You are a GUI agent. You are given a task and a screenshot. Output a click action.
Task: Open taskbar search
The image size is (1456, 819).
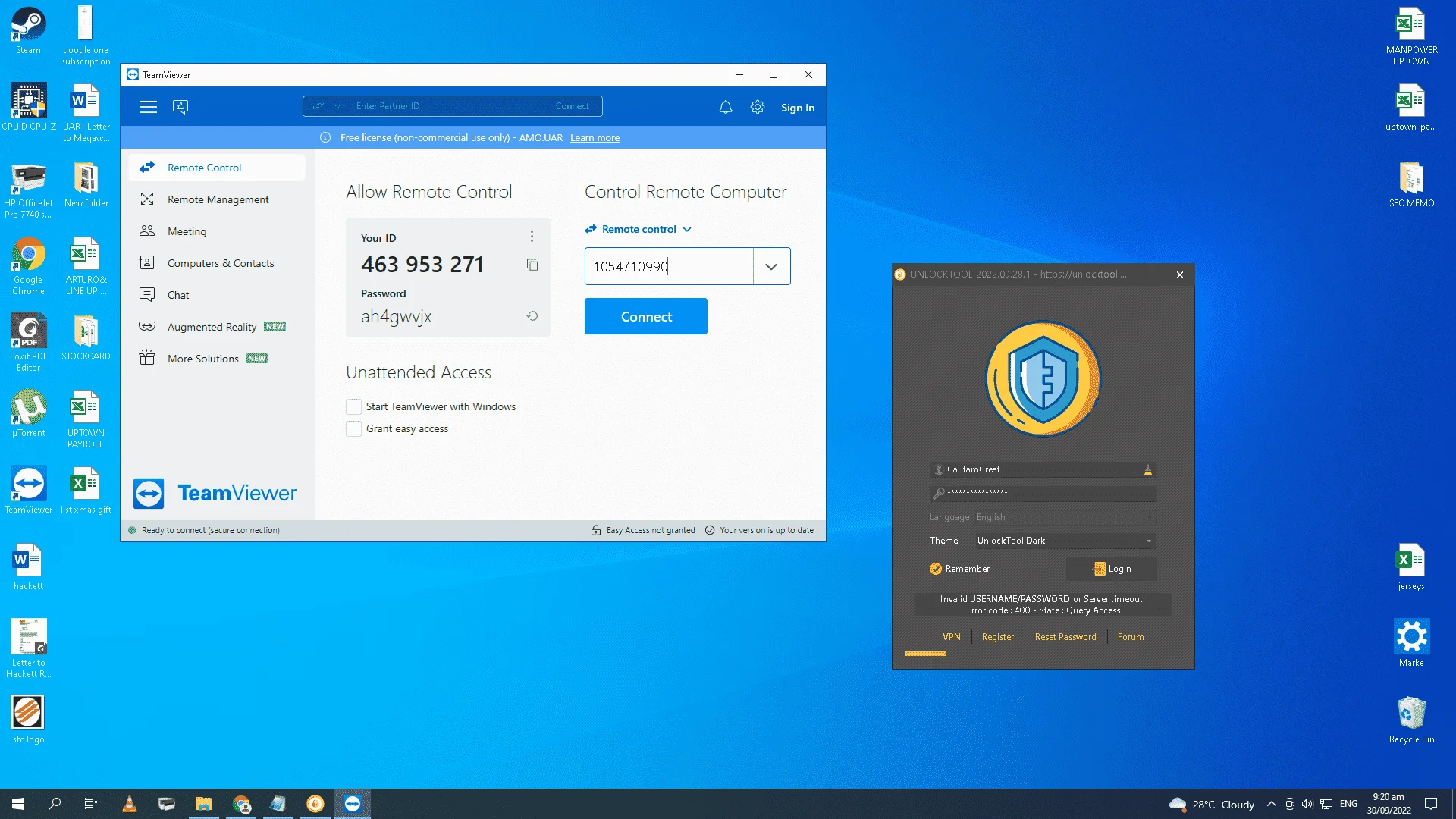[x=55, y=804]
